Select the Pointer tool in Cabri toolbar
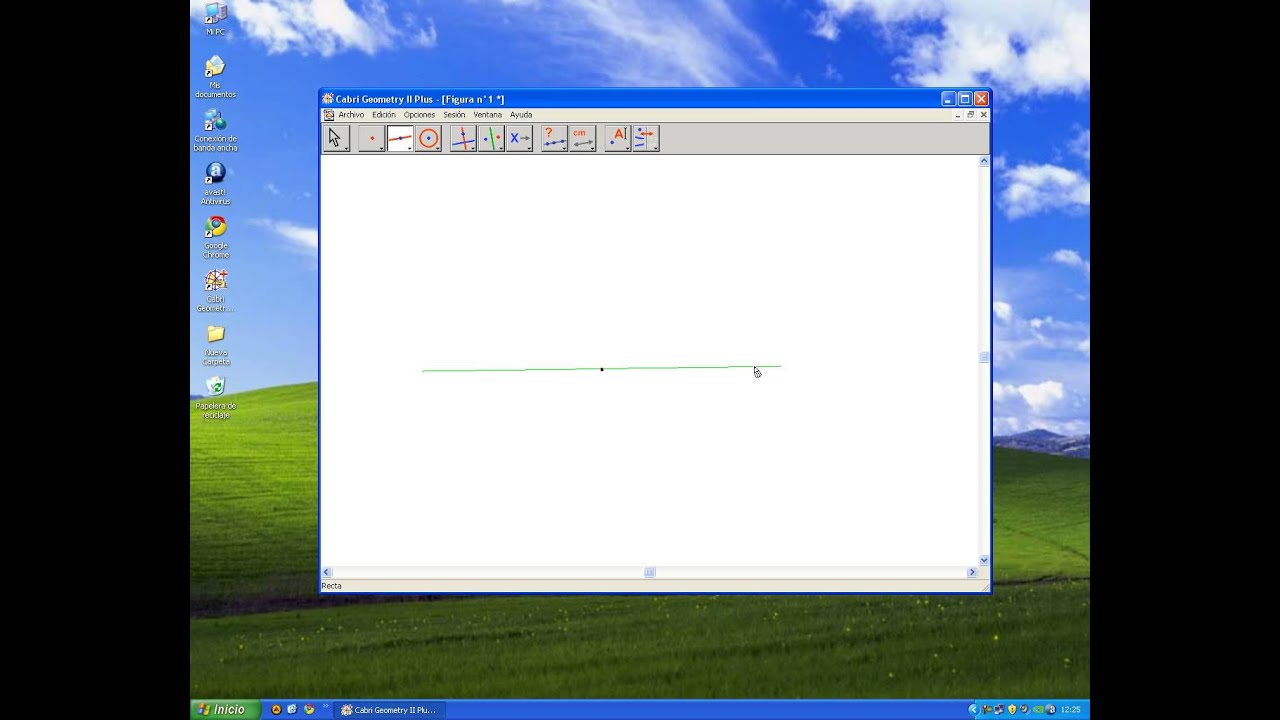This screenshot has width=1280, height=720. click(335, 138)
